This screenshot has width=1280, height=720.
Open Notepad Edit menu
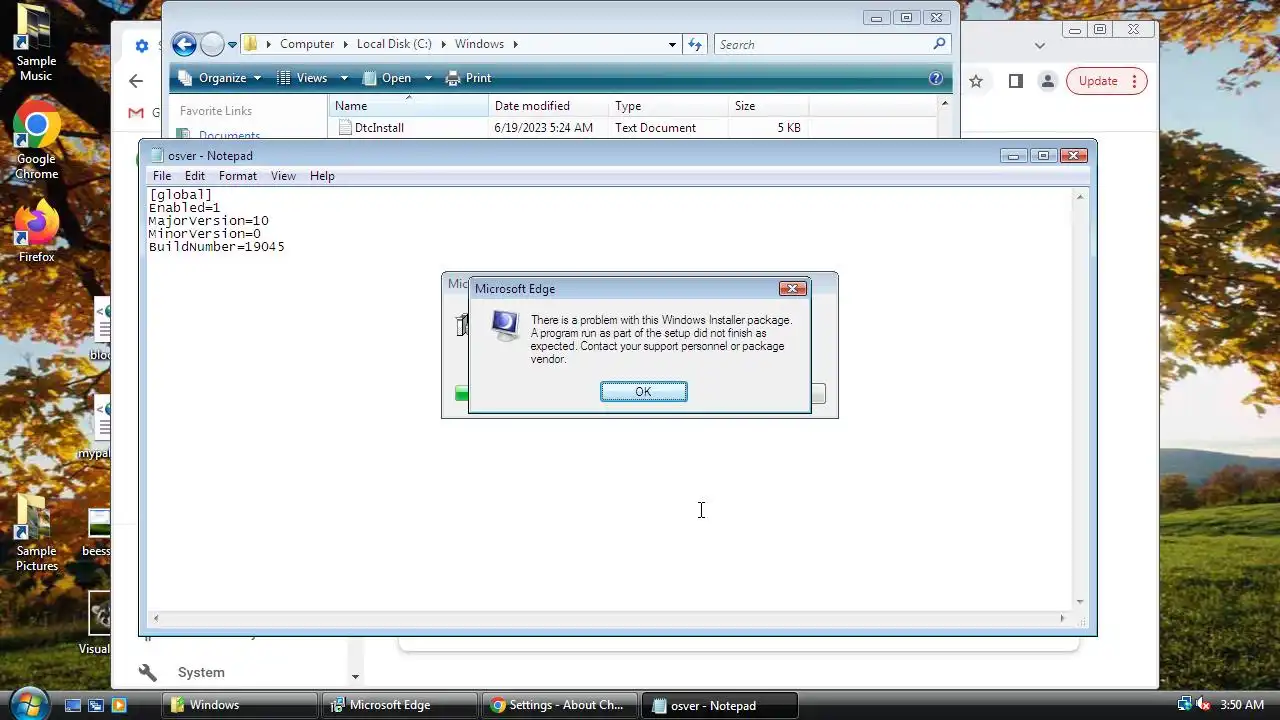194,176
